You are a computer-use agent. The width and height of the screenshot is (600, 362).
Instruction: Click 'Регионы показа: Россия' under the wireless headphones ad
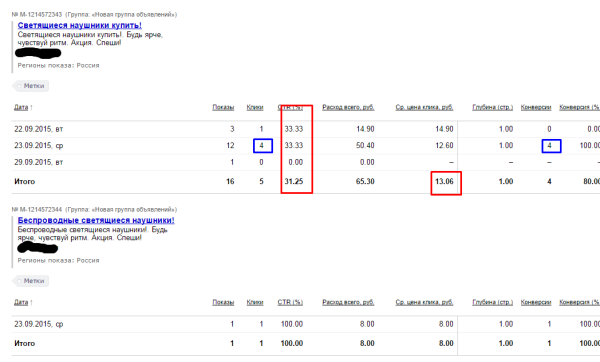coord(58,261)
